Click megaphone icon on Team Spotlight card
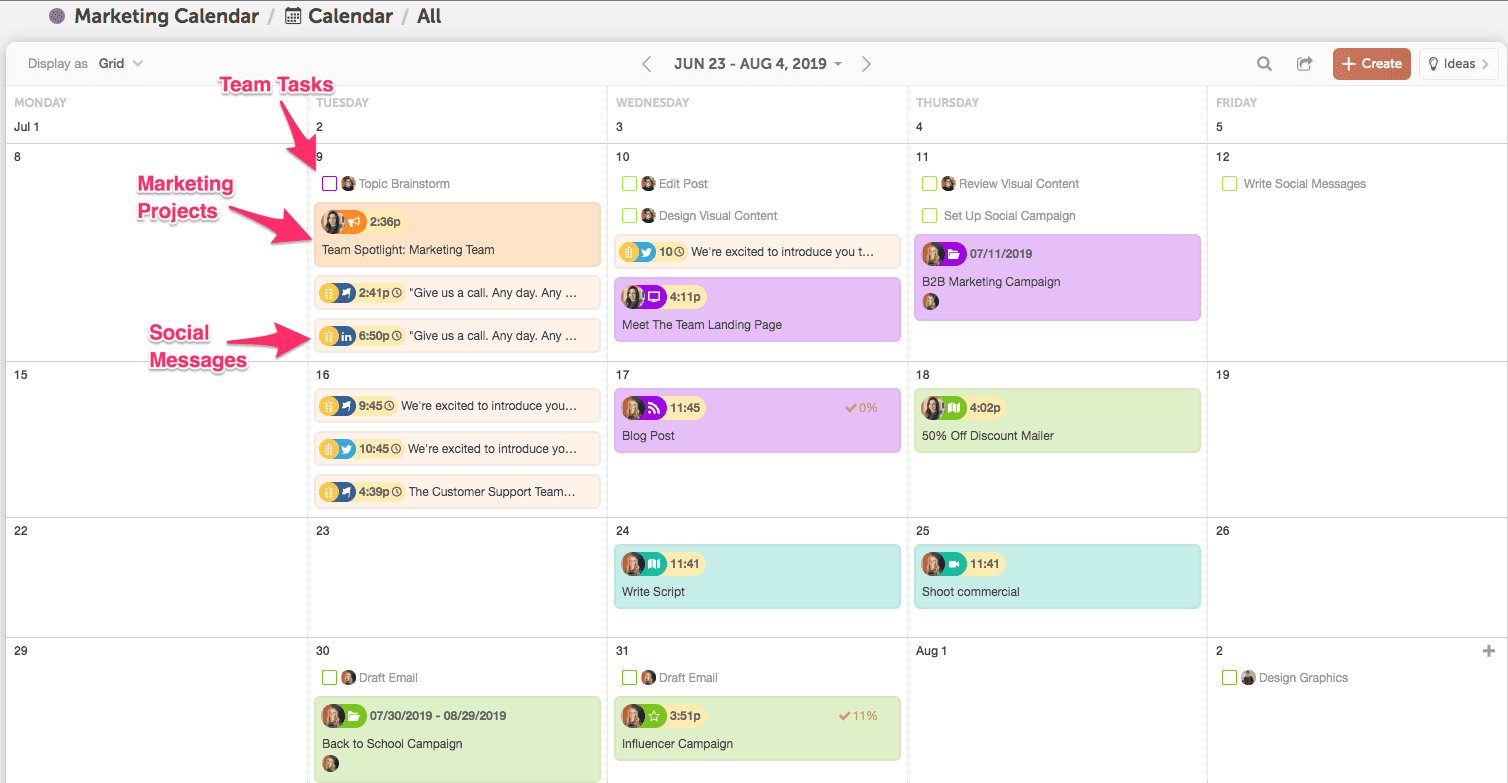This screenshot has height=783, width=1508. (354, 222)
